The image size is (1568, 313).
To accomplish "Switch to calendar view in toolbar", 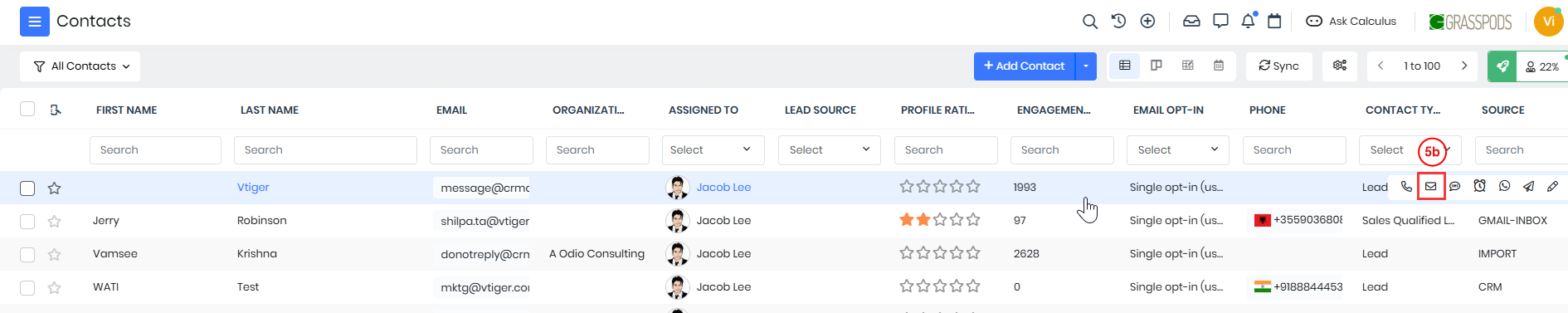I will pos(1219,66).
